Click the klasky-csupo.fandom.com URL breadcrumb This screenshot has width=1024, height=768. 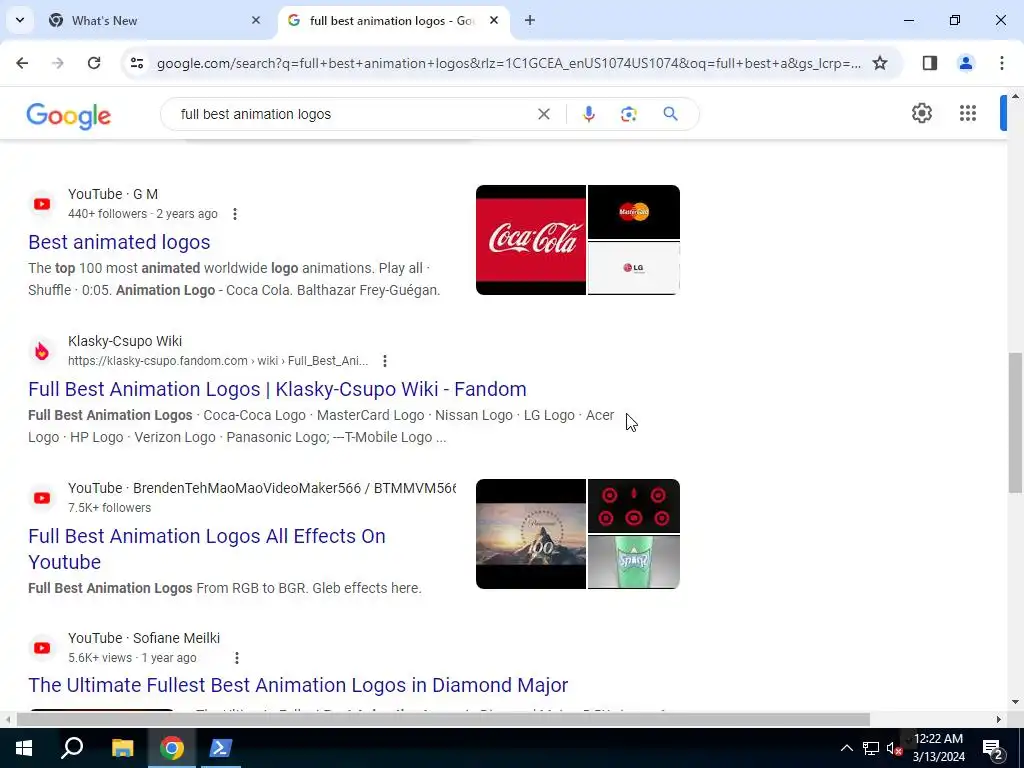tap(218, 360)
